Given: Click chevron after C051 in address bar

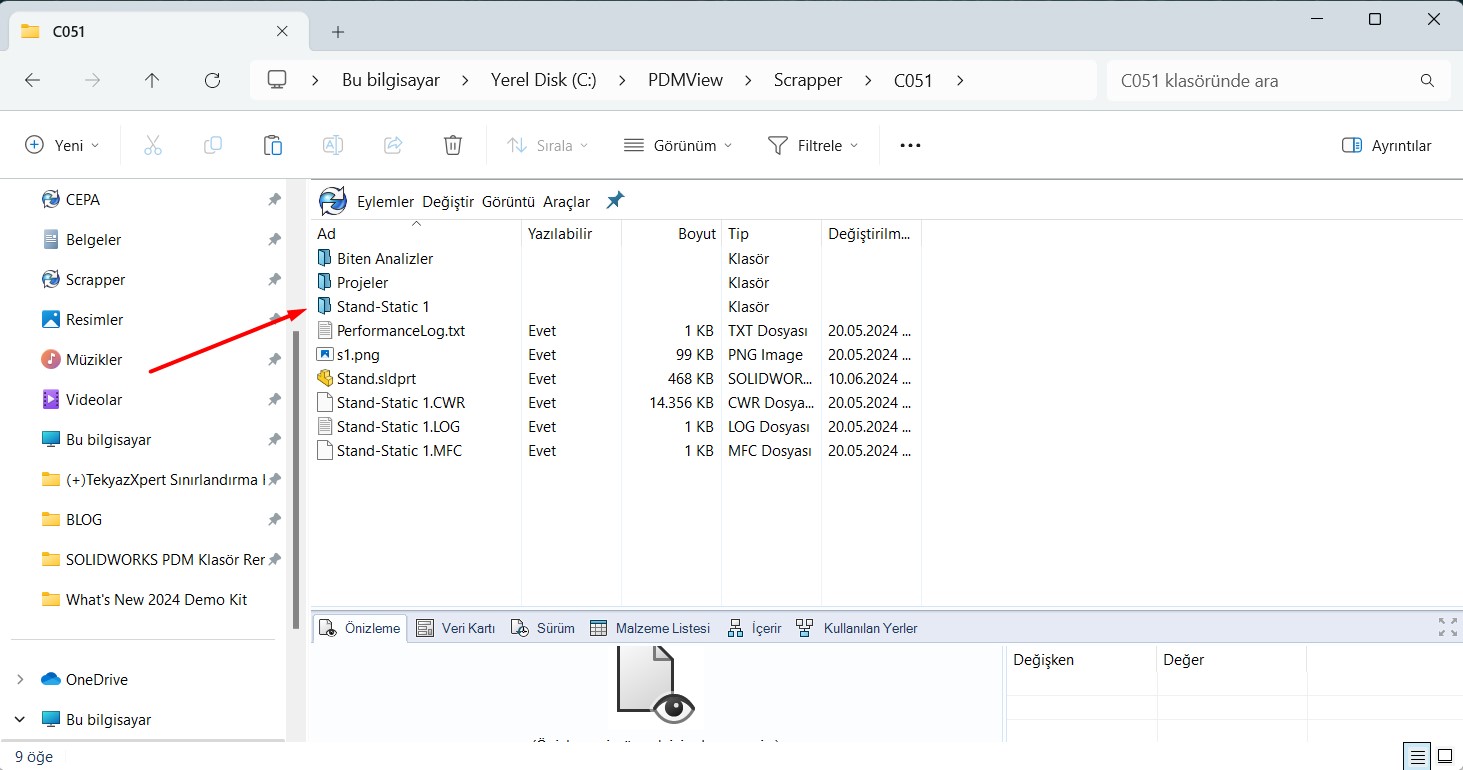Looking at the screenshot, I should (x=960, y=81).
